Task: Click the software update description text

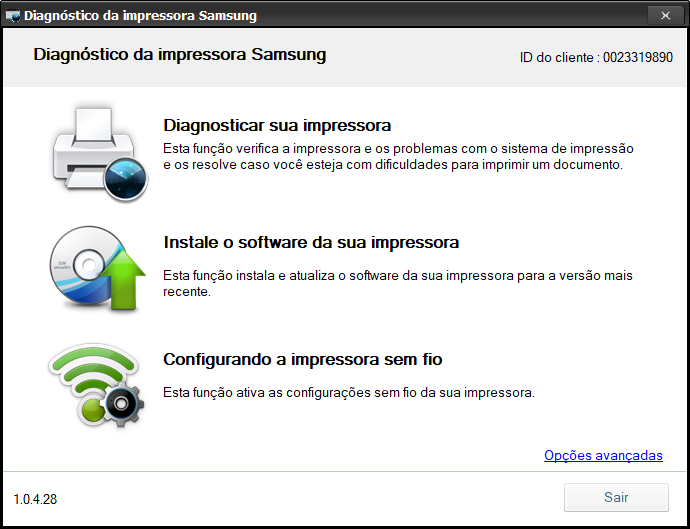Action: click(x=398, y=283)
